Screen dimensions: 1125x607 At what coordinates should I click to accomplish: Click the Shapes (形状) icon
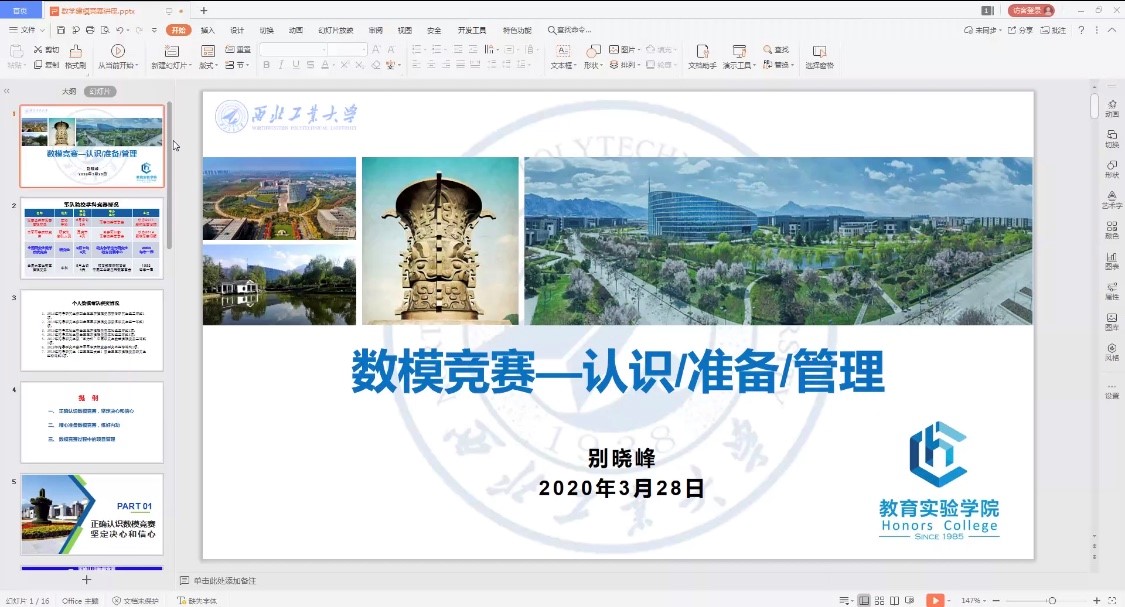tap(592, 56)
